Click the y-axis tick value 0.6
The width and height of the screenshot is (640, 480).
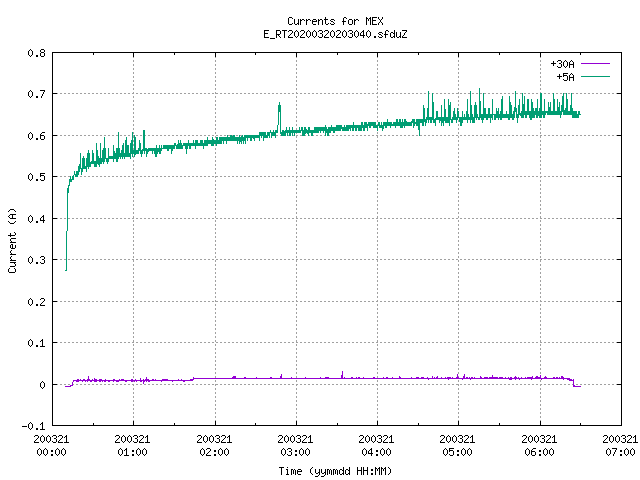36,136
